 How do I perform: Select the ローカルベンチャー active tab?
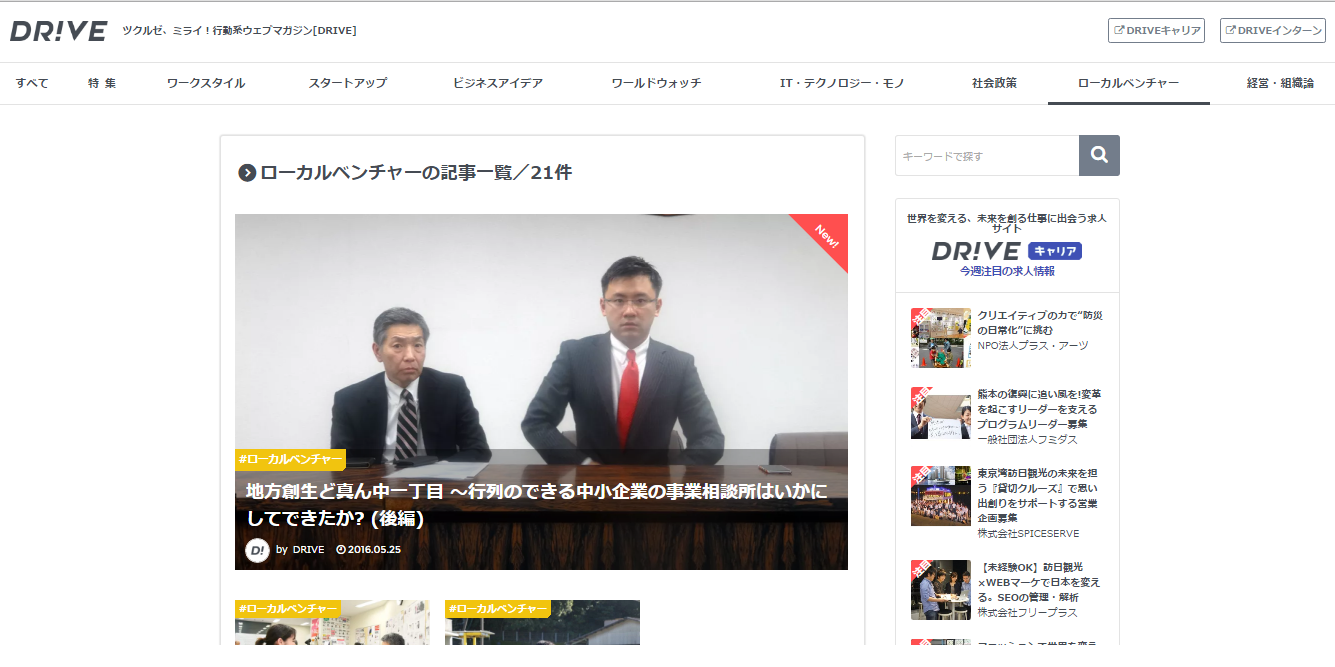point(1129,83)
